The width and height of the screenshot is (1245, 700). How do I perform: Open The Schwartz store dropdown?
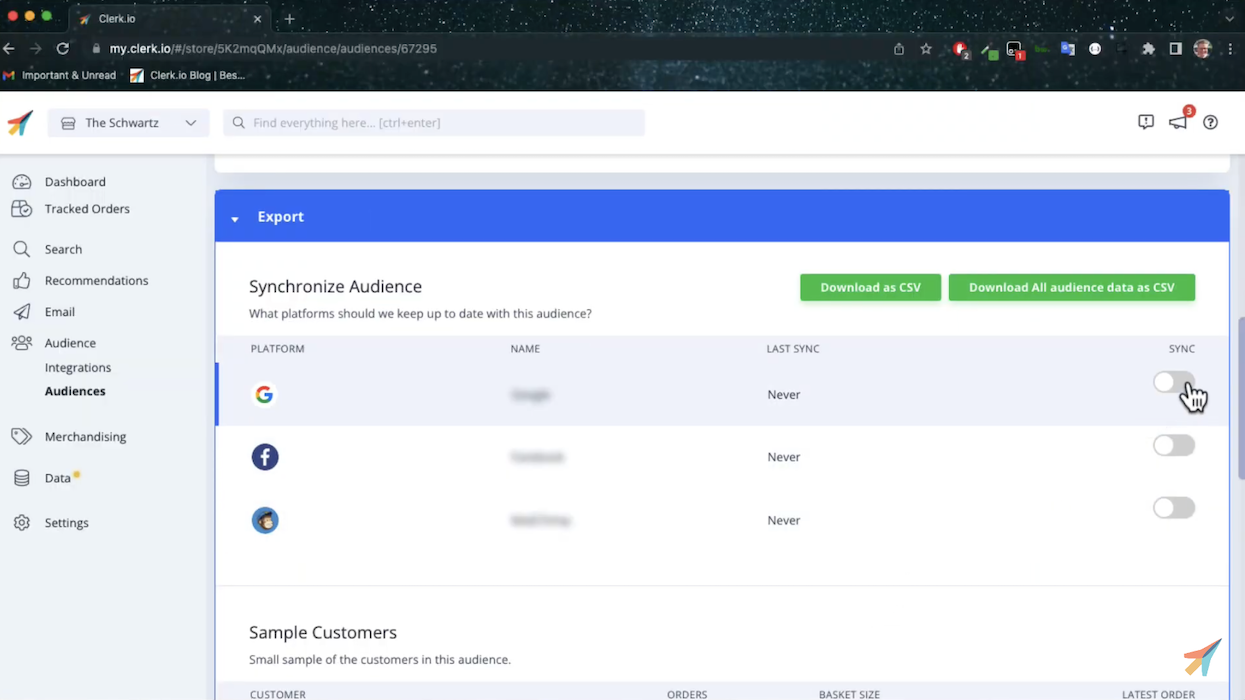point(128,123)
